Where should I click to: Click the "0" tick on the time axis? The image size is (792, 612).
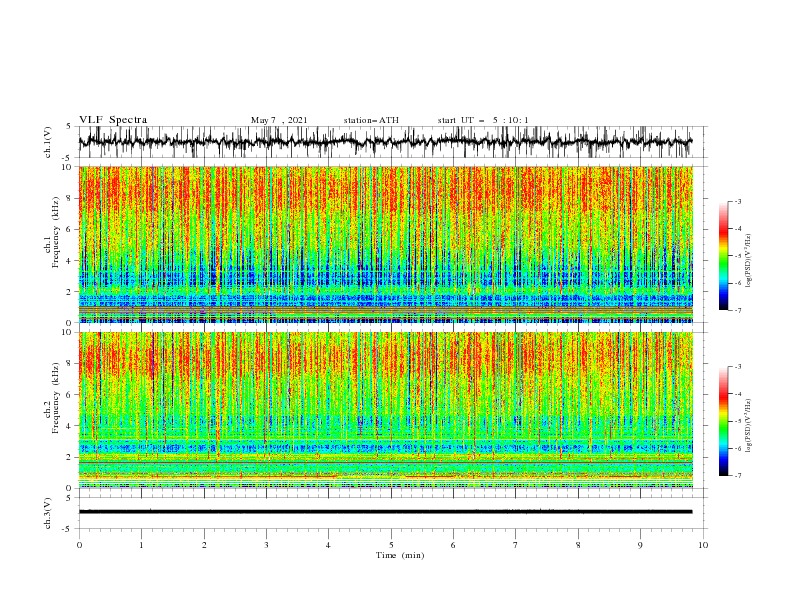pyautogui.click(x=79, y=545)
